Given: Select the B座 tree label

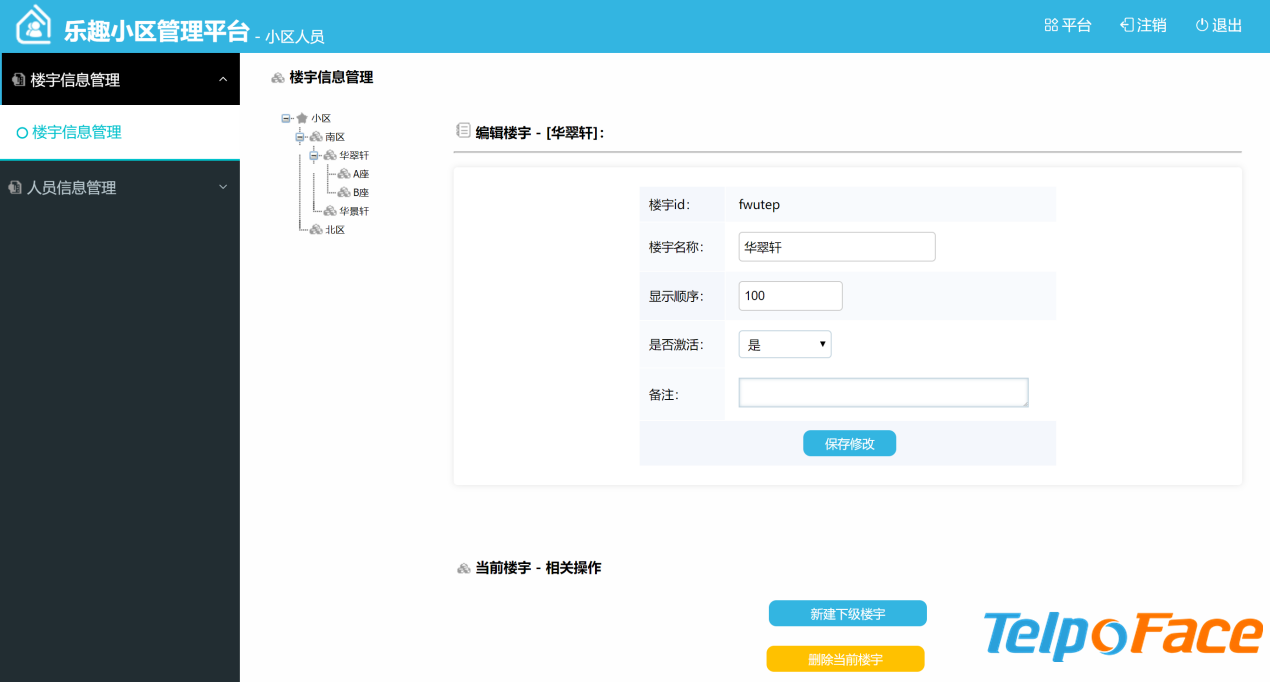Looking at the screenshot, I should 361,192.
